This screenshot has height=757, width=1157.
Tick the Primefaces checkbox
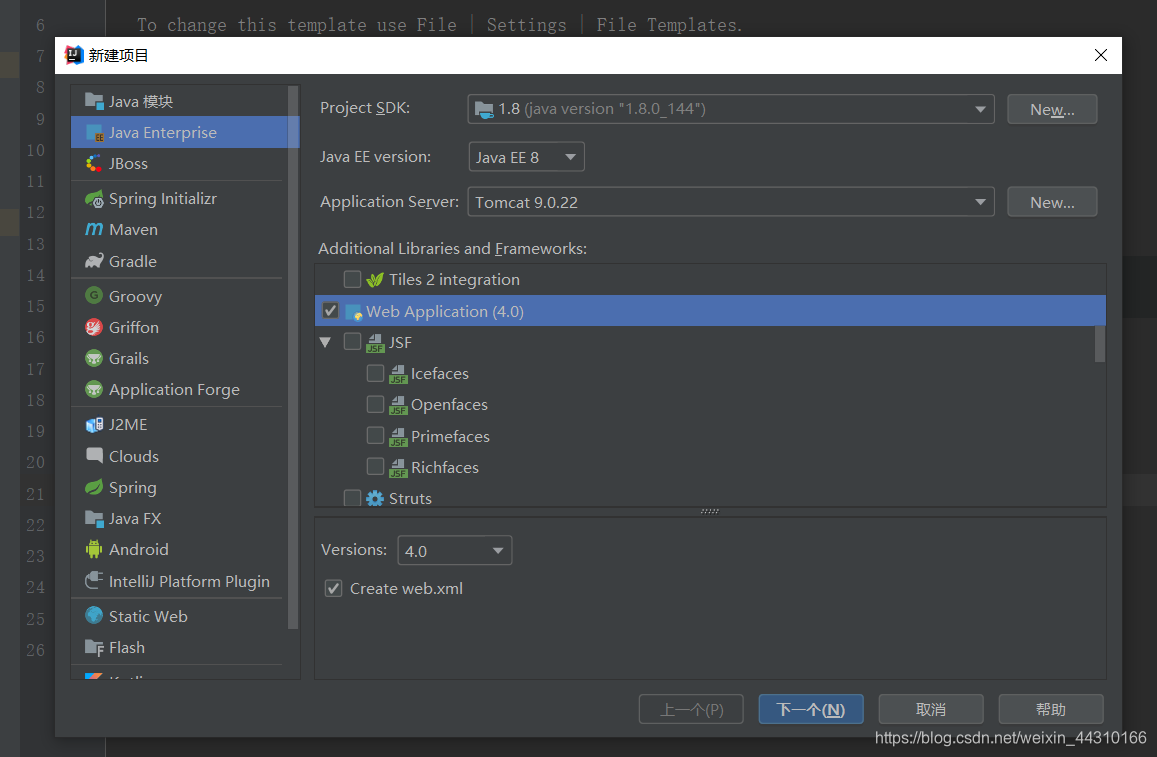(375, 435)
